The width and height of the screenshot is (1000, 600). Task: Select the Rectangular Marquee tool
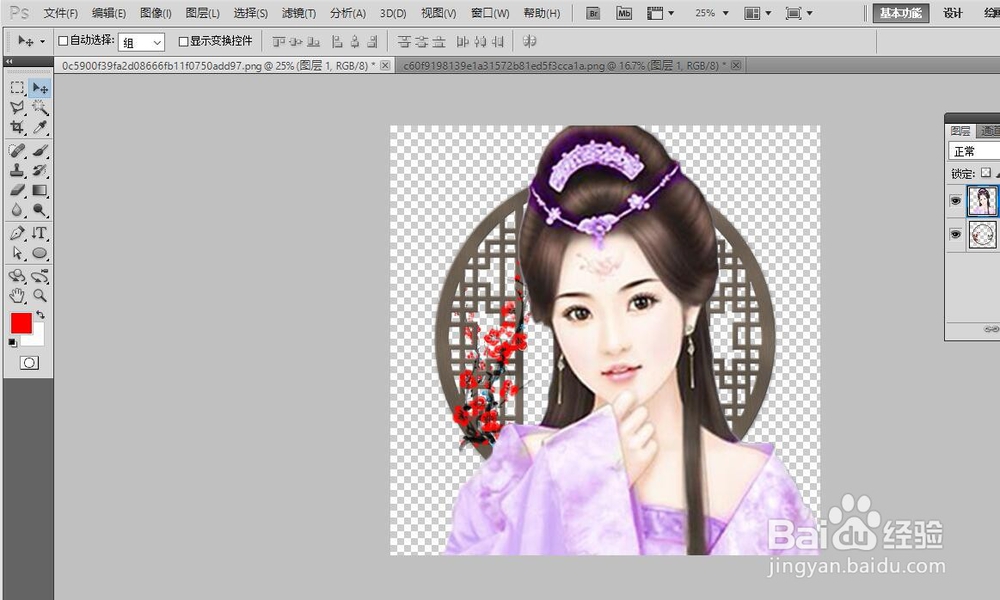coord(17,87)
